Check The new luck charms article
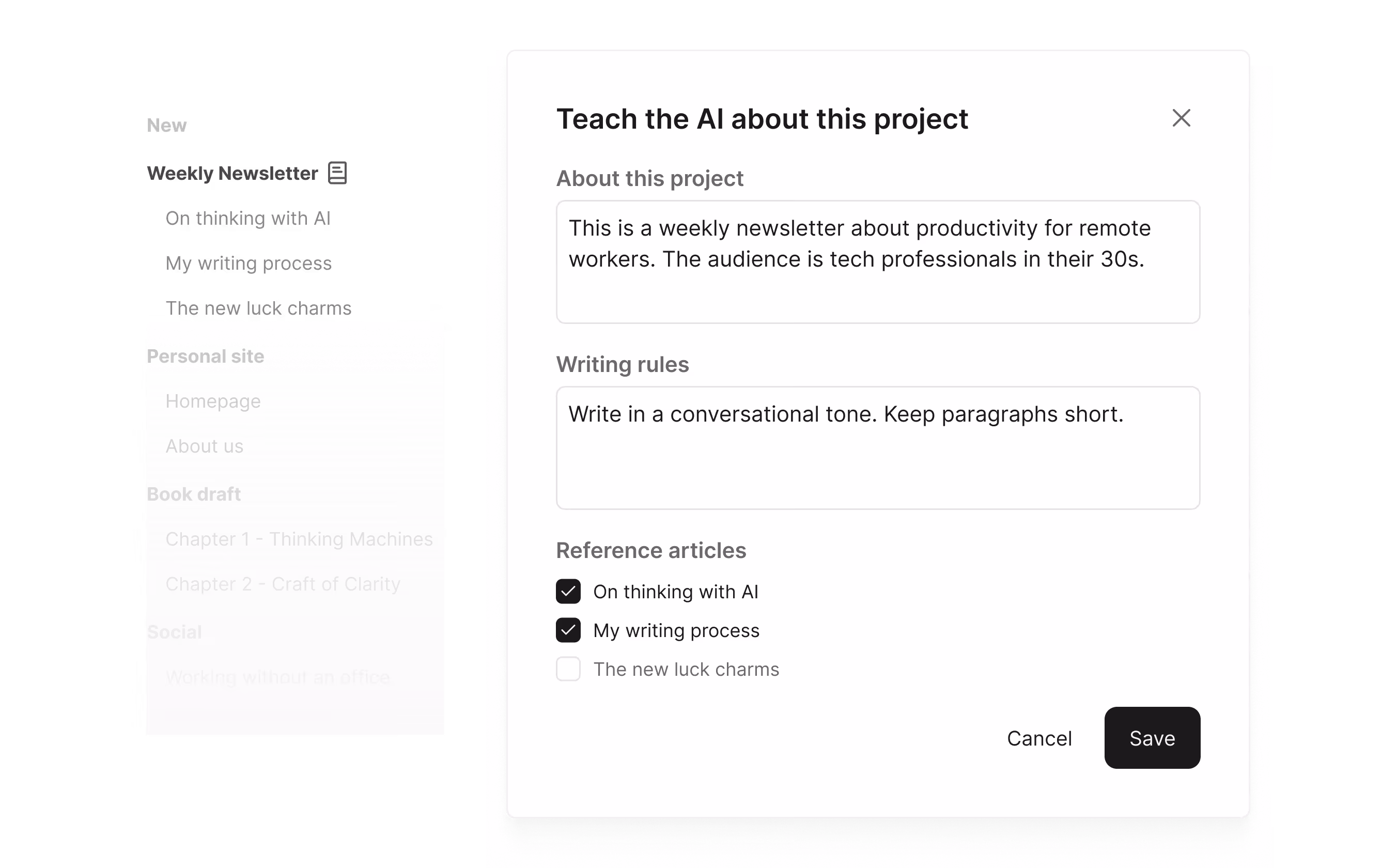Viewport: 1397px width, 868px height. tap(568, 669)
